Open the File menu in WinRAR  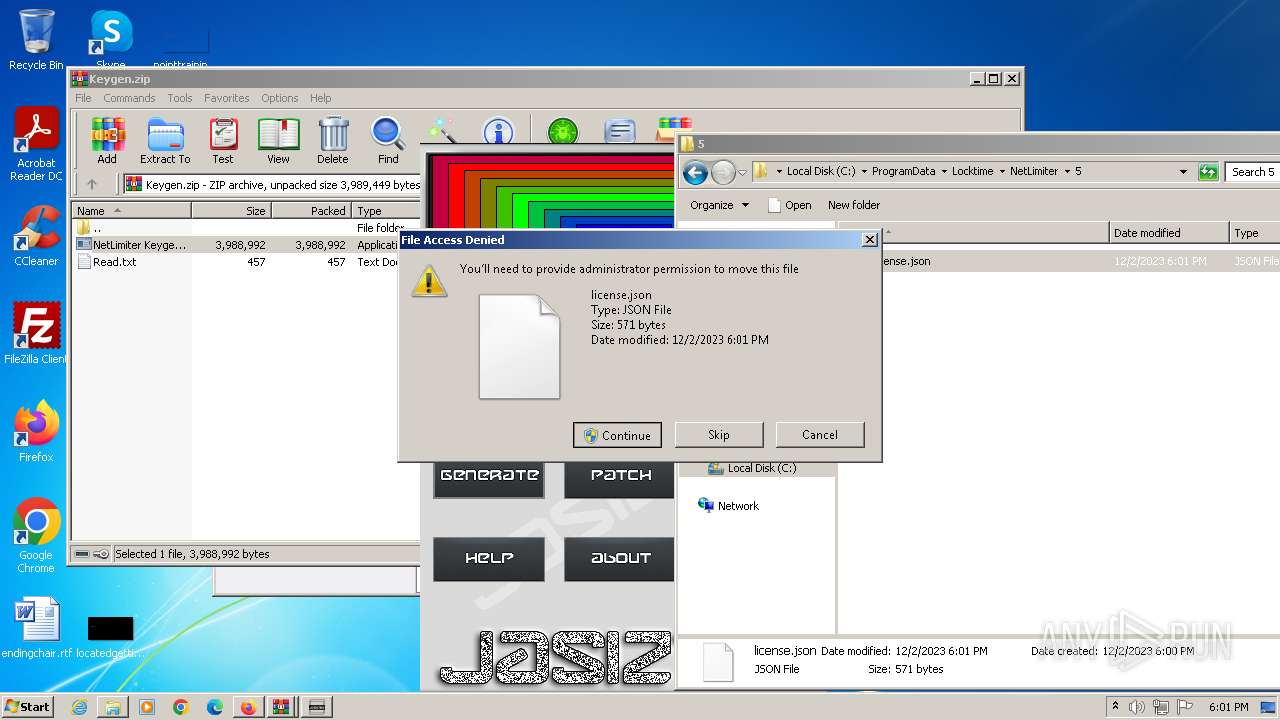83,98
